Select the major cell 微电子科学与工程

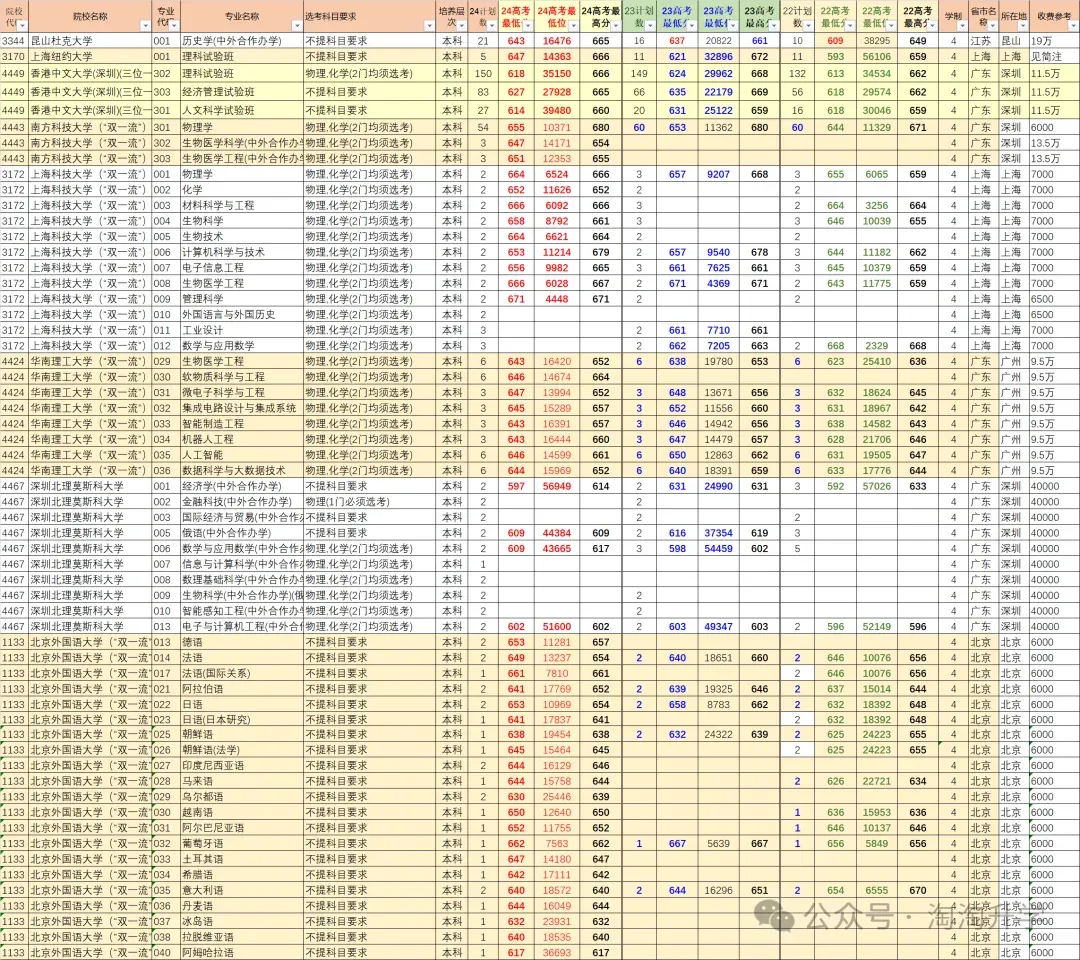(x=242, y=393)
